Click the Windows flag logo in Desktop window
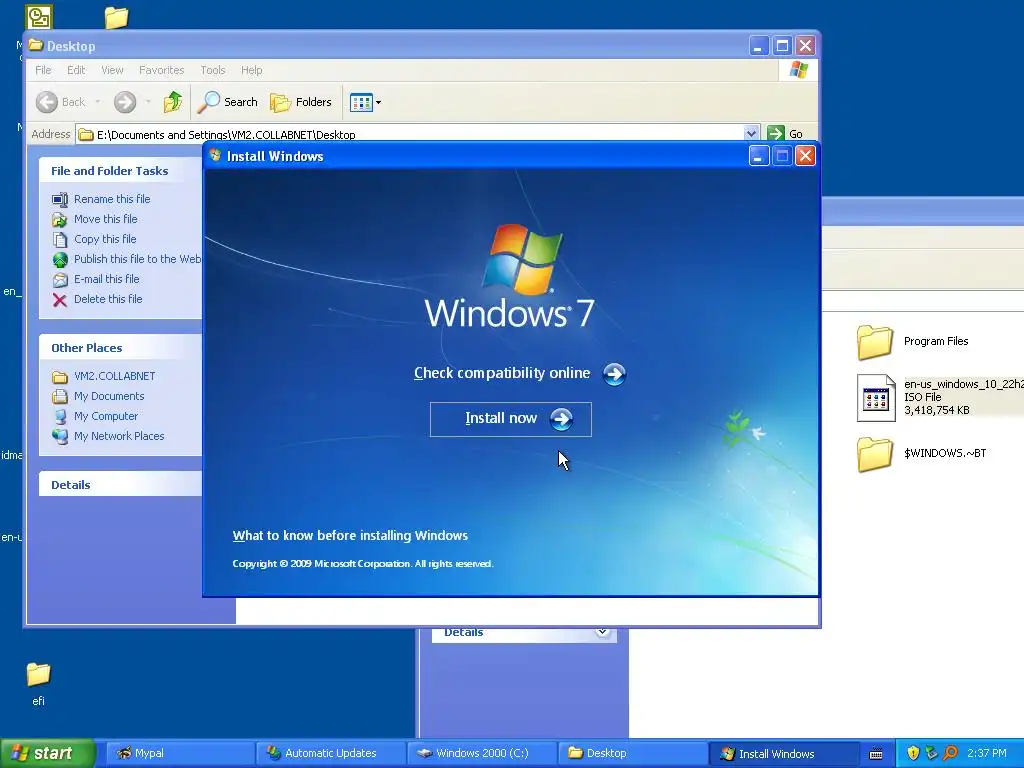1024x768 pixels. pyautogui.click(x=798, y=70)
